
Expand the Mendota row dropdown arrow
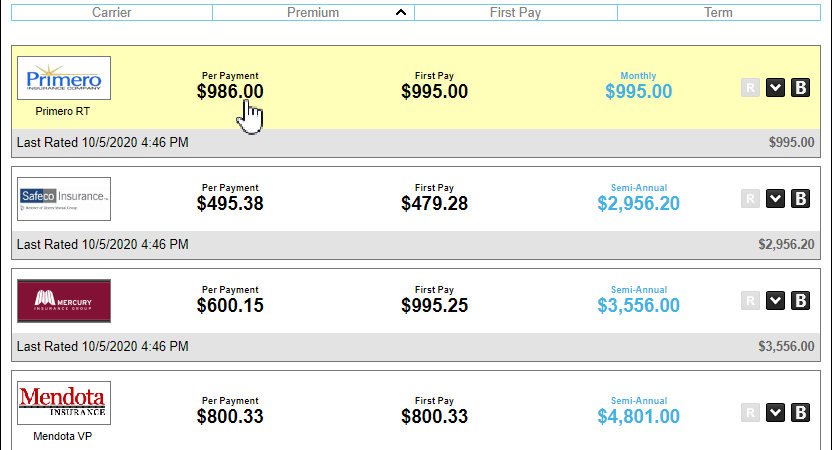coord(775,413)
